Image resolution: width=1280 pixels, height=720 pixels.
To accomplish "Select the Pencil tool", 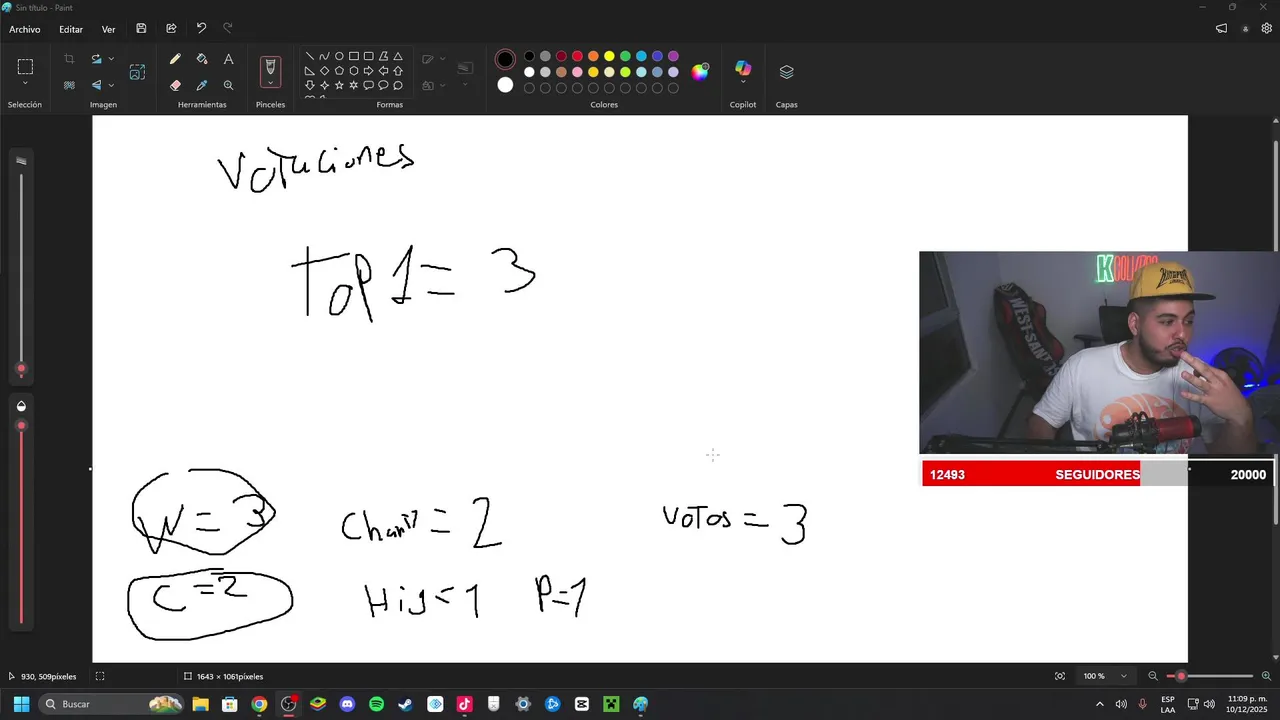I will pos(175,59).
